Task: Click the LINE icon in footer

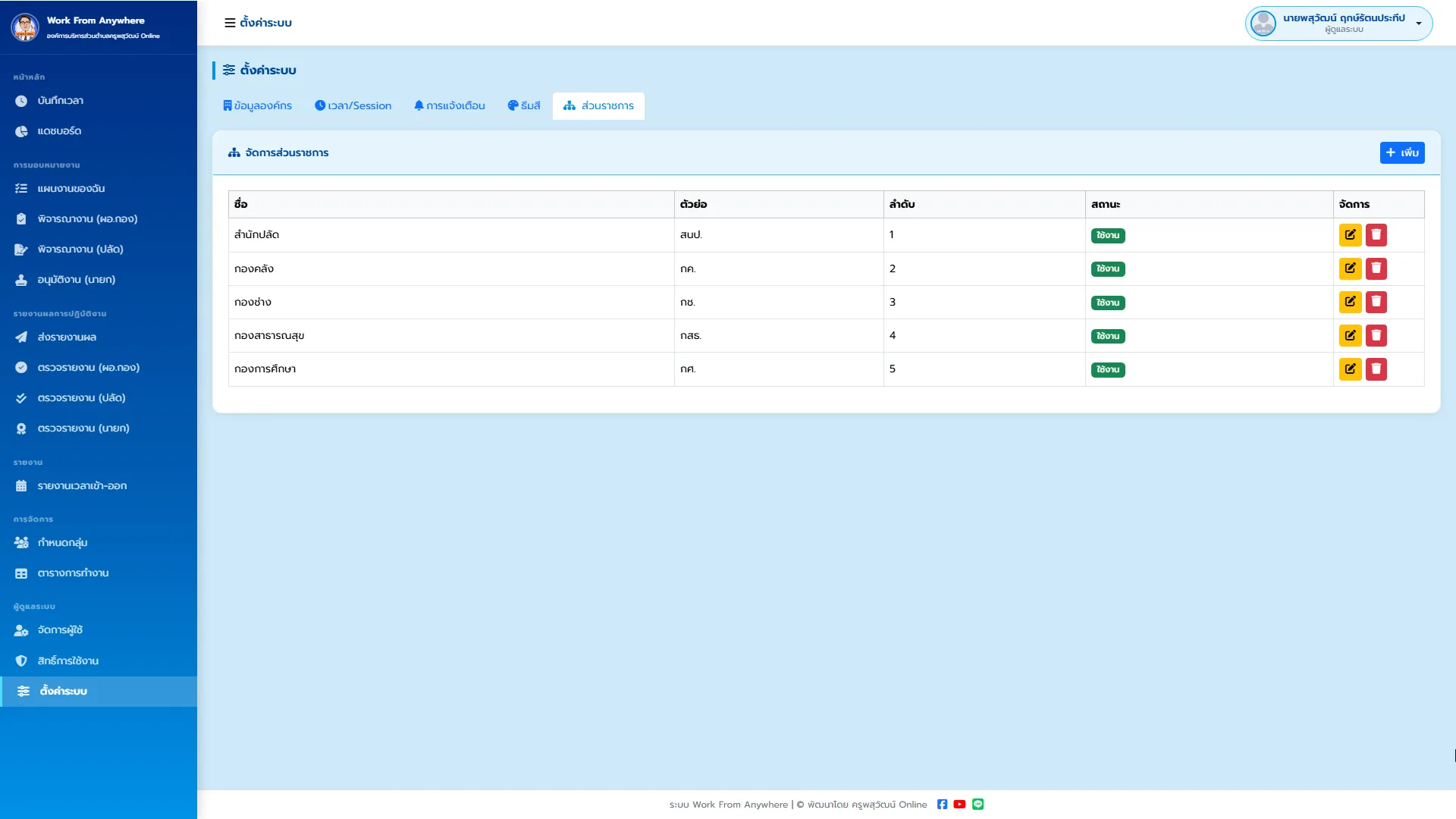Action: (978, 805)
